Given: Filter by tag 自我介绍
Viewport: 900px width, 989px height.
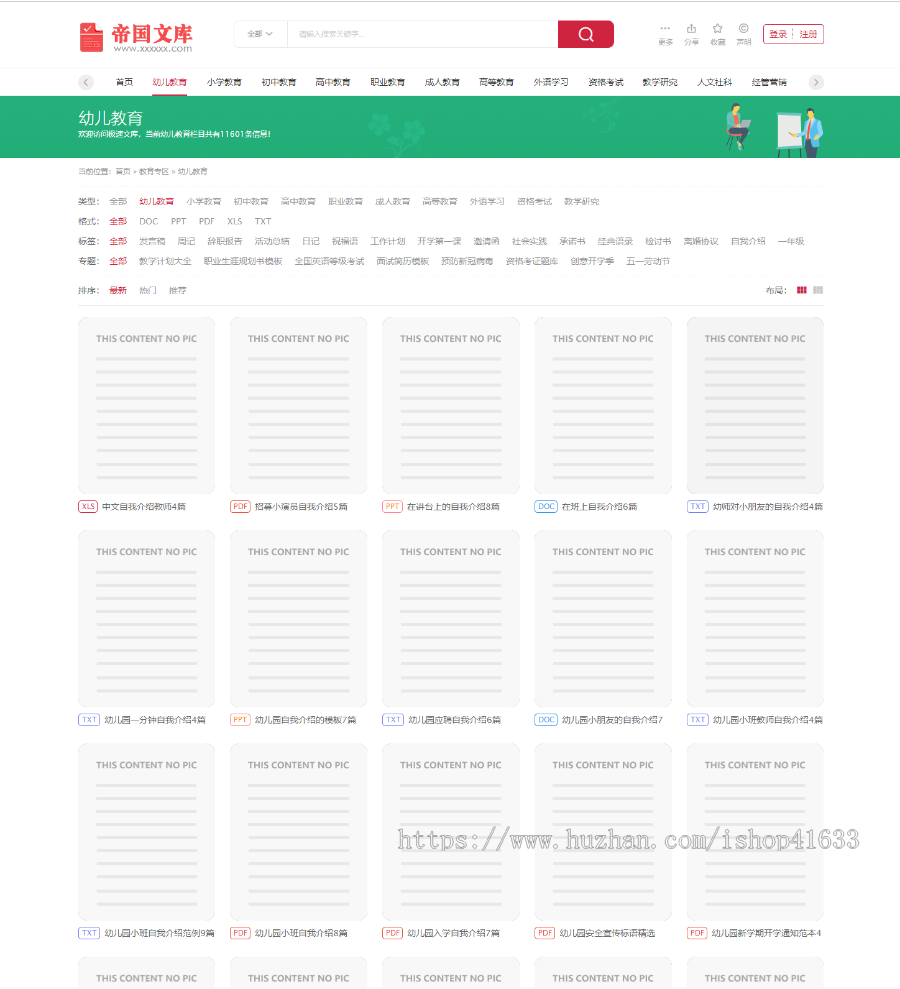Looking at the screenshot, I should 748,241.
